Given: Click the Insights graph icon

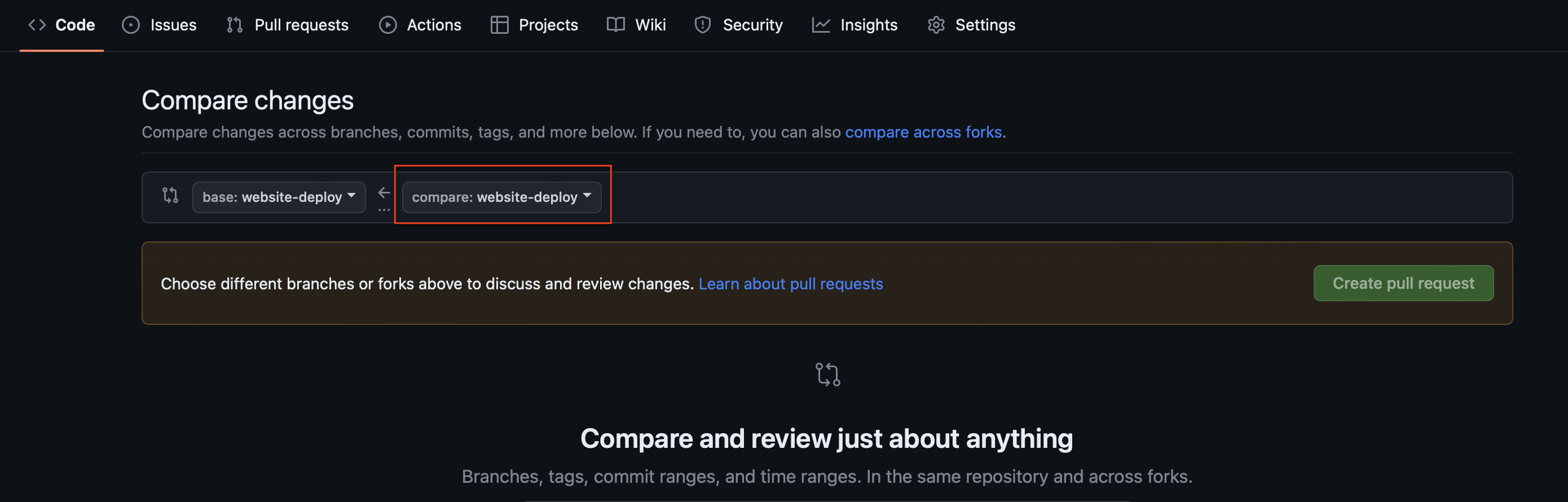Looking at the screenshot, I should point(821,25).
